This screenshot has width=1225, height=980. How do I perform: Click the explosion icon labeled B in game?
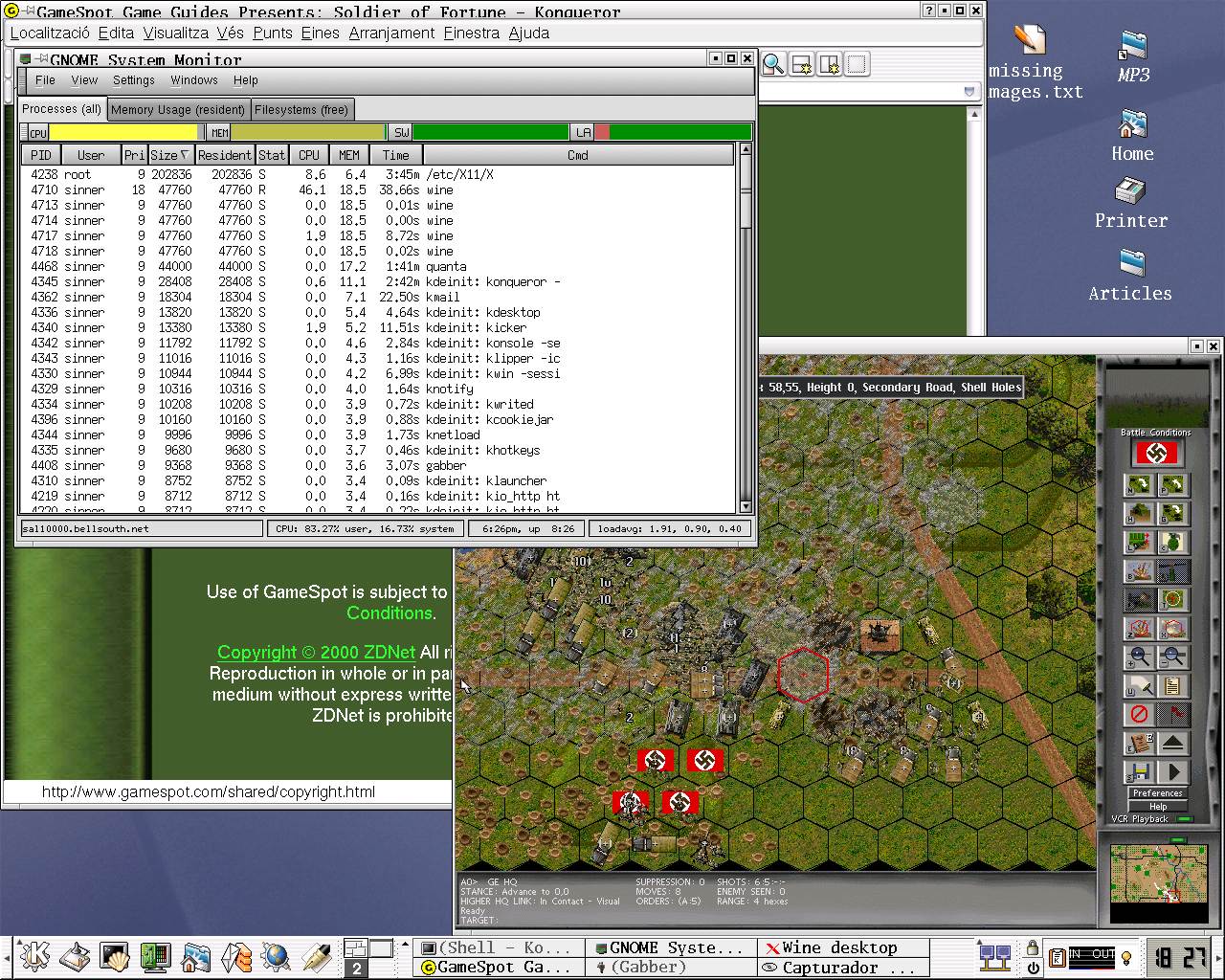coord(1139,571)
